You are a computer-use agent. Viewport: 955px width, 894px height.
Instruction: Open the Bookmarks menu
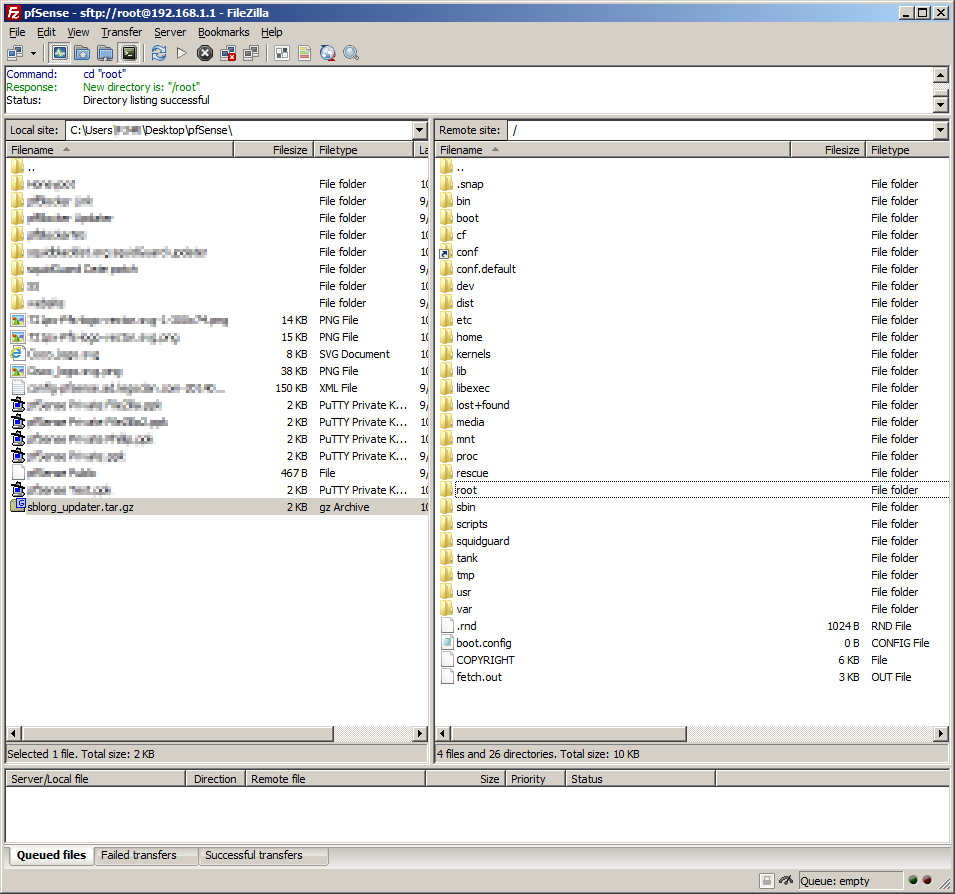click(x=224, y=32)
